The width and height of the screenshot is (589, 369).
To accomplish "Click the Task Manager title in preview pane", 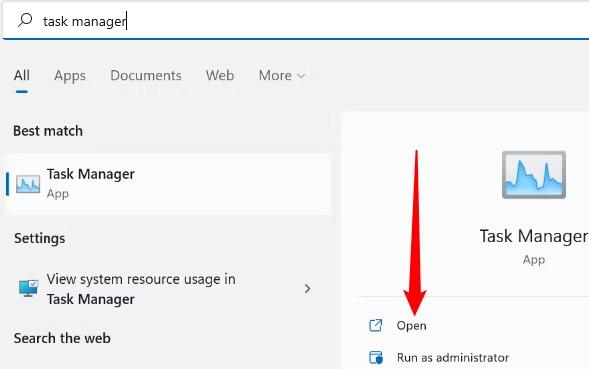I will (534, 236).
